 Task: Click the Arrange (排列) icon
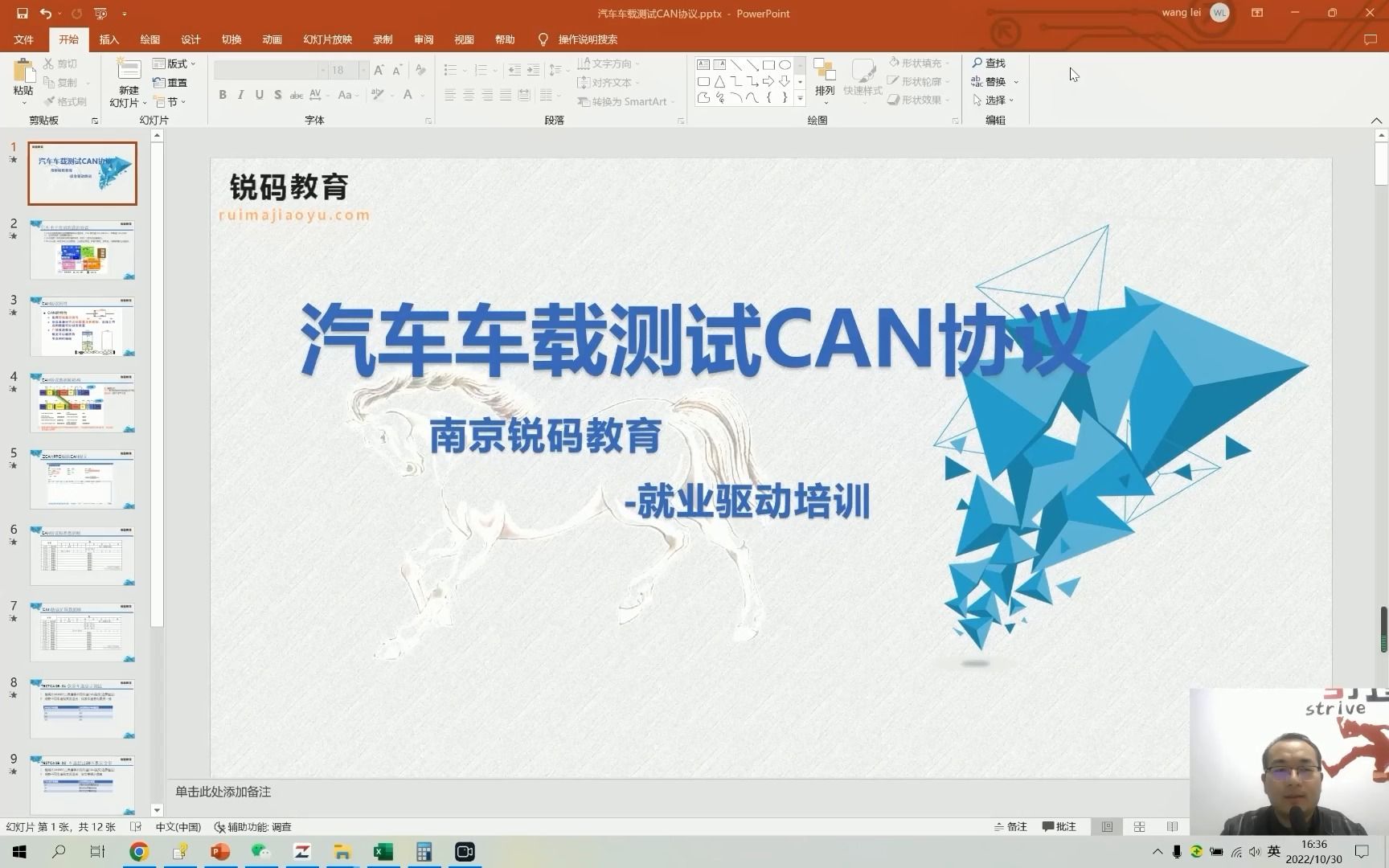(x=823, y=76)
